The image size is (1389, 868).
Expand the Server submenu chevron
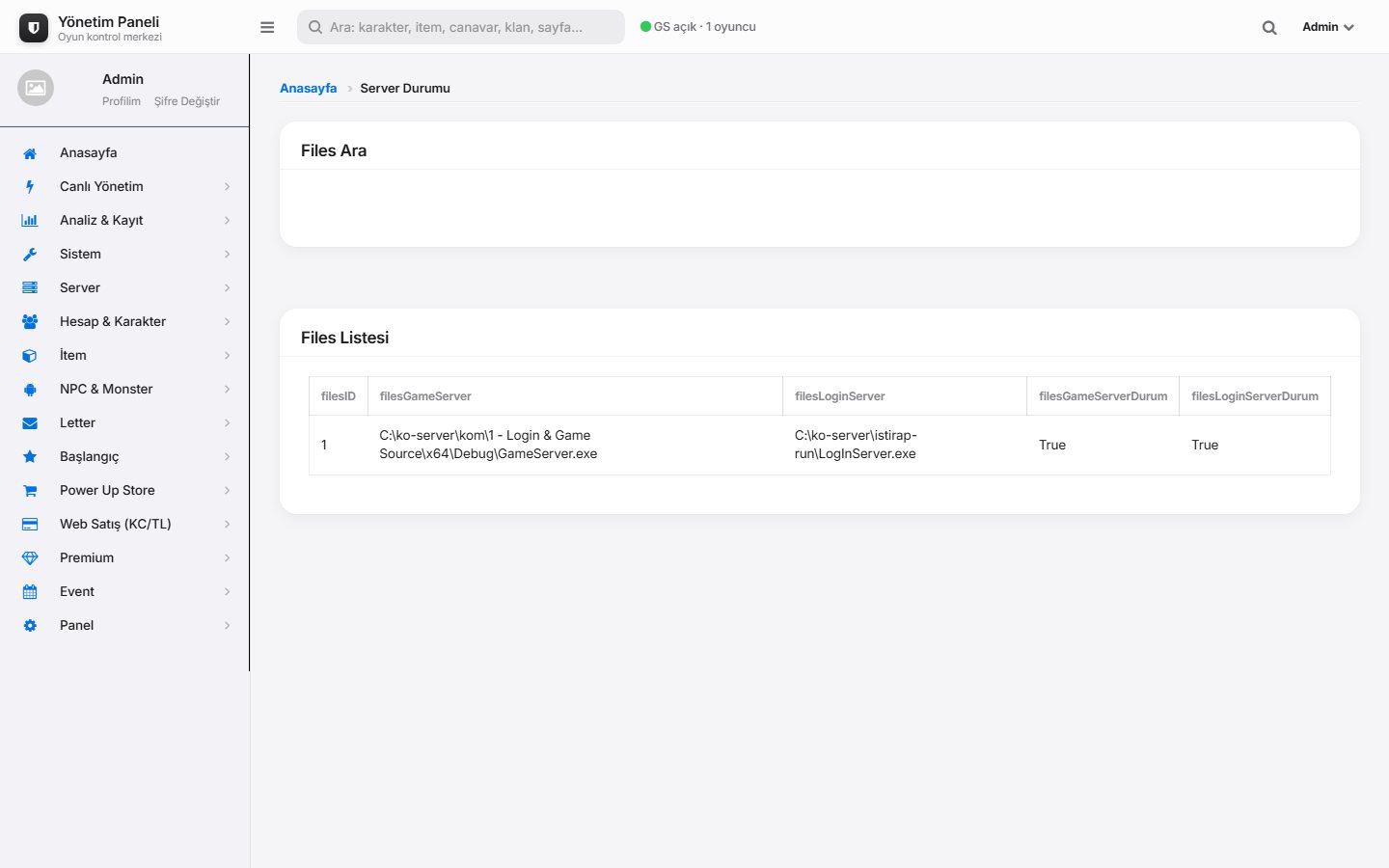point(228,288)
